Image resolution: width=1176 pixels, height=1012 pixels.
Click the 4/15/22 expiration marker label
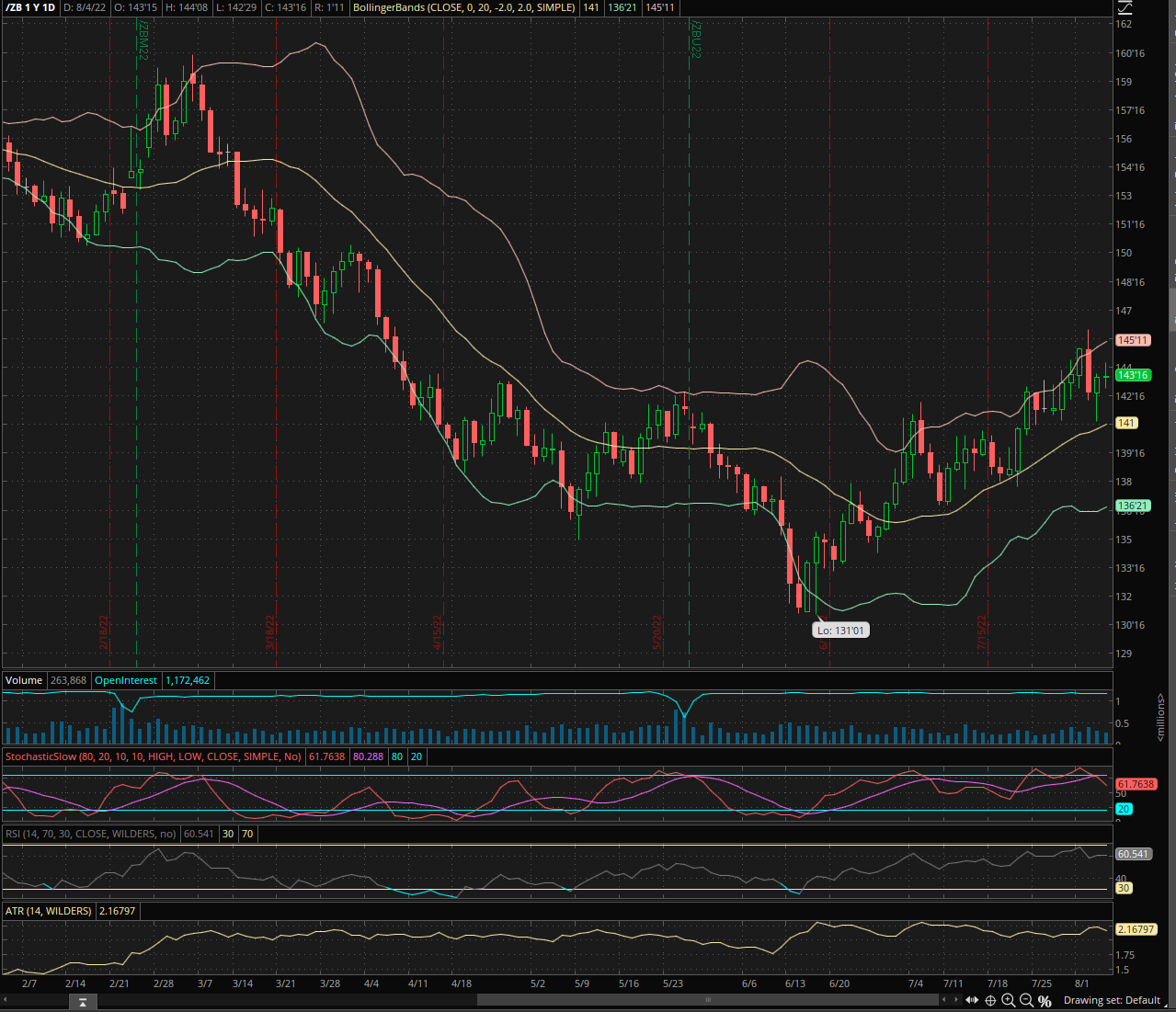[439, 632]
